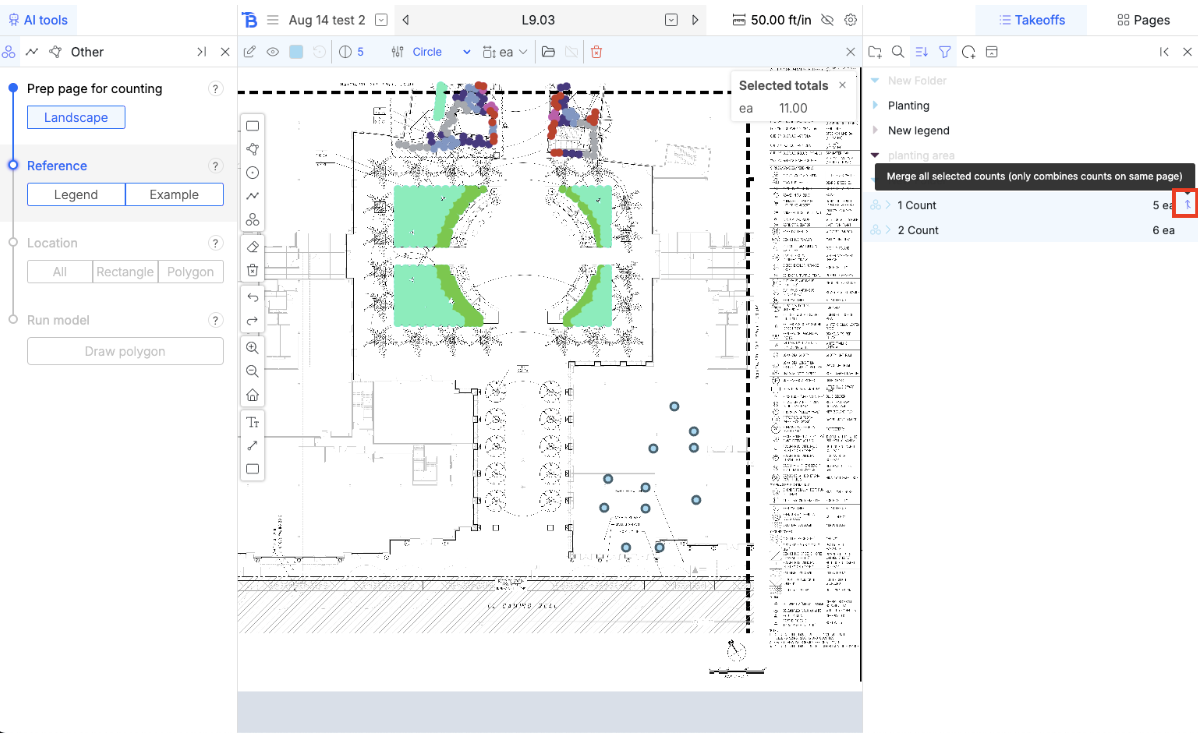Viewport: 1198px width, 736px height.
Task: Click the Landscape button
Action: tap(76, 118)
